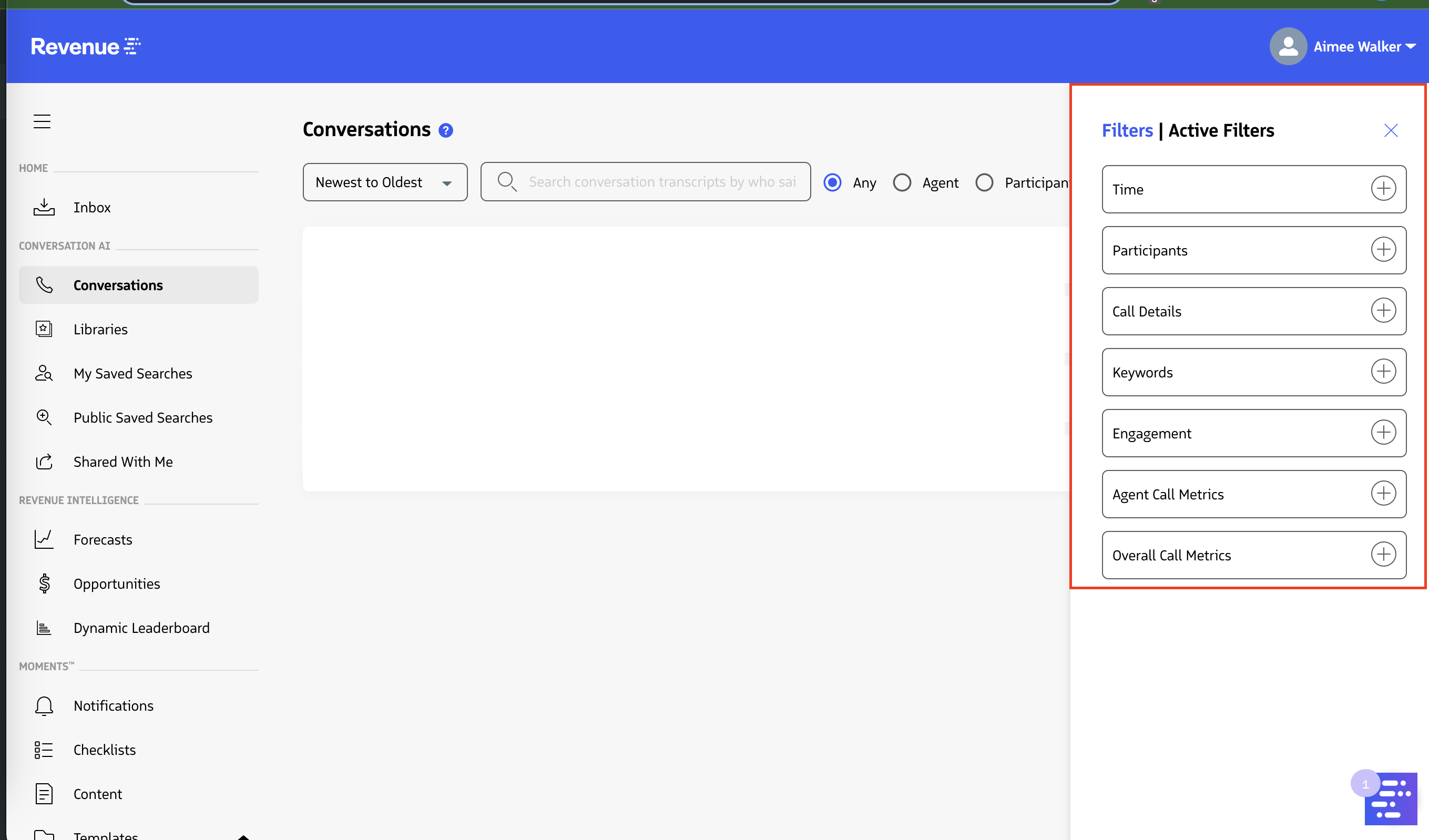The height and width of the screenshot is (840, 1429).
Task: Click the hamburger menu icon in sidebar
Action: pyautogui.click(x=42, y=121)
